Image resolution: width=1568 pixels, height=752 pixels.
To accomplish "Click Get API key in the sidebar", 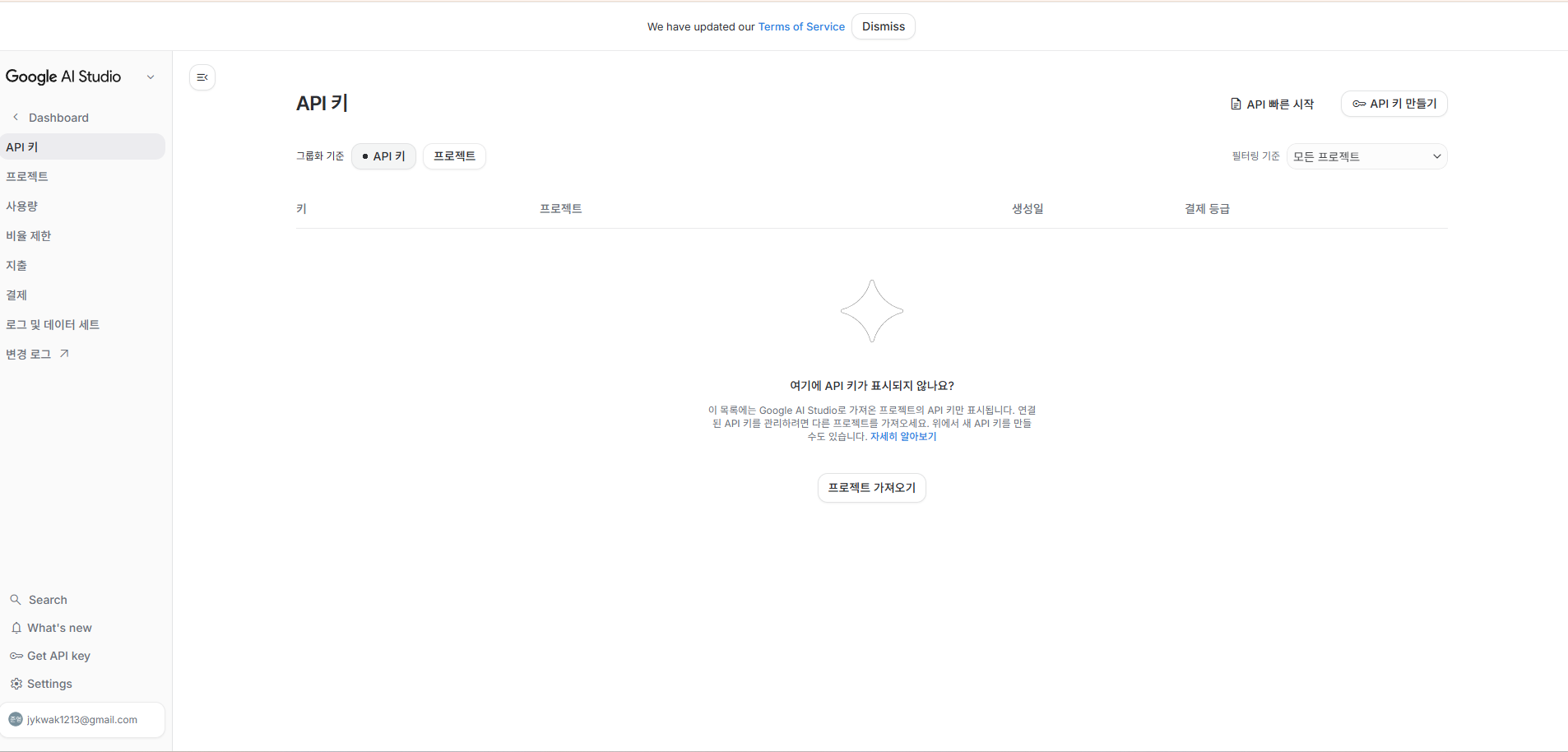I will [58, 656].
